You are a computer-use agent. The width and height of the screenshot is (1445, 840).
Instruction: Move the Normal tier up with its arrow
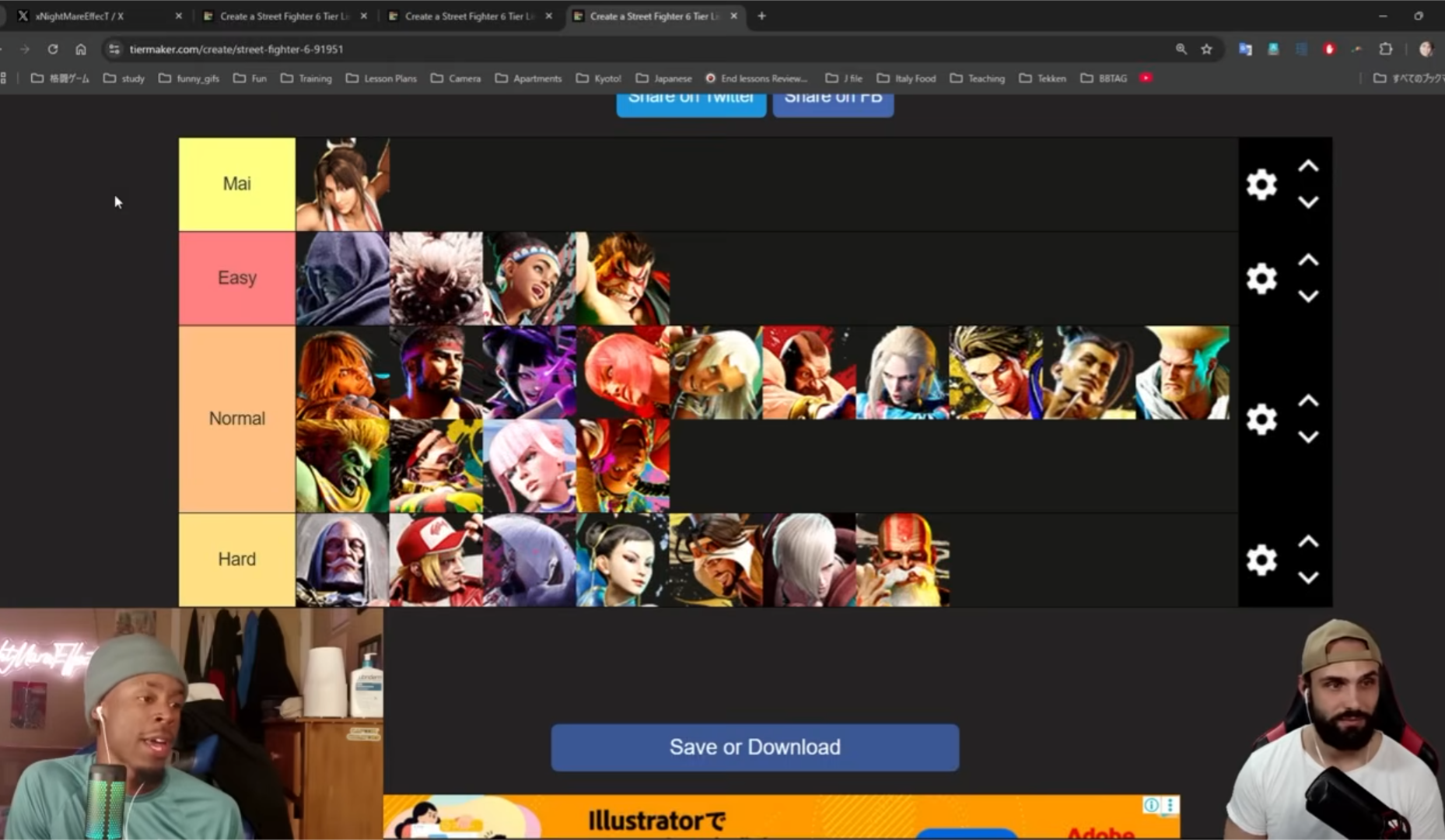point(1308,401)
